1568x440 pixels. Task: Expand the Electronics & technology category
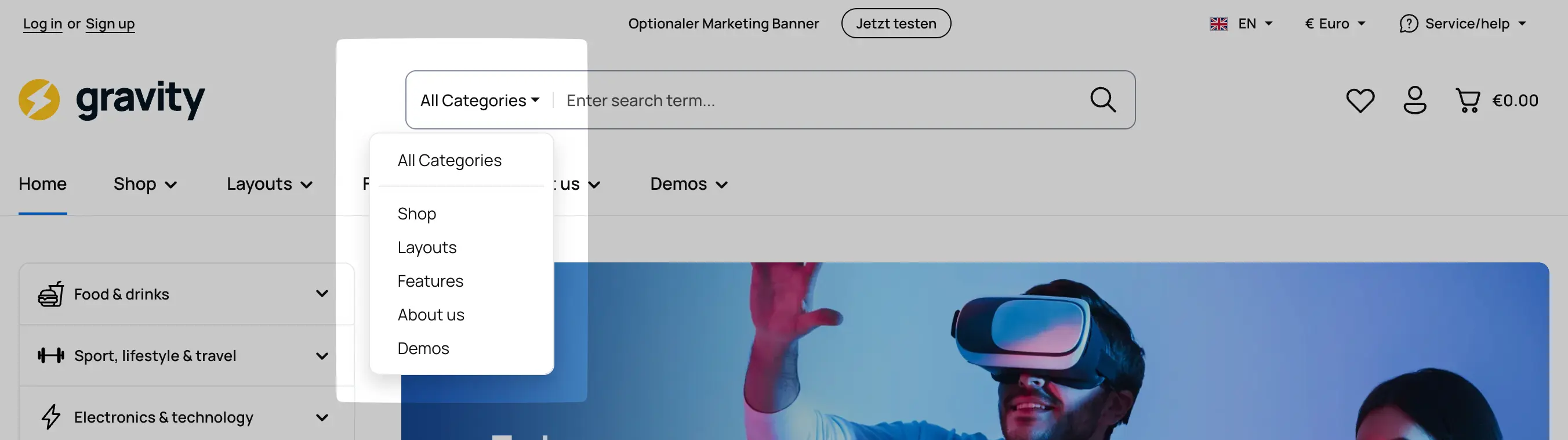[322, 417]
